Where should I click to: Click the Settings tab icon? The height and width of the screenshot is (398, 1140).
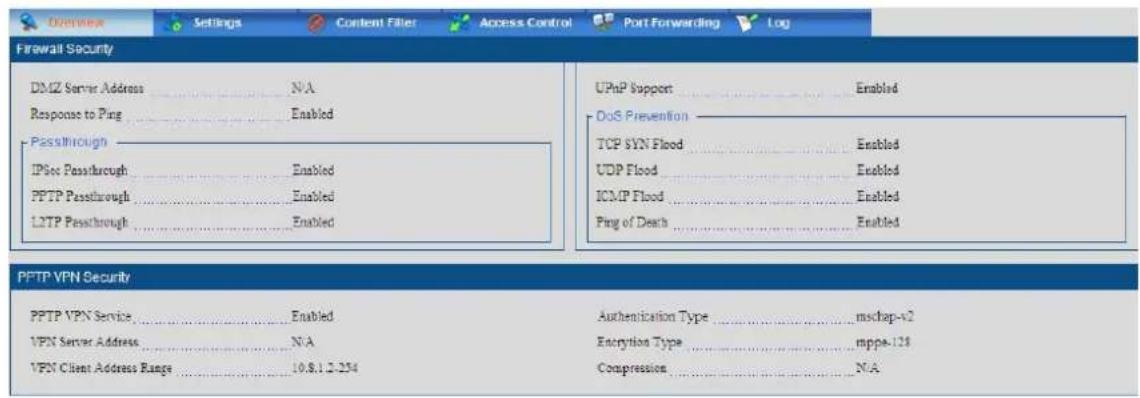[173, 24]
